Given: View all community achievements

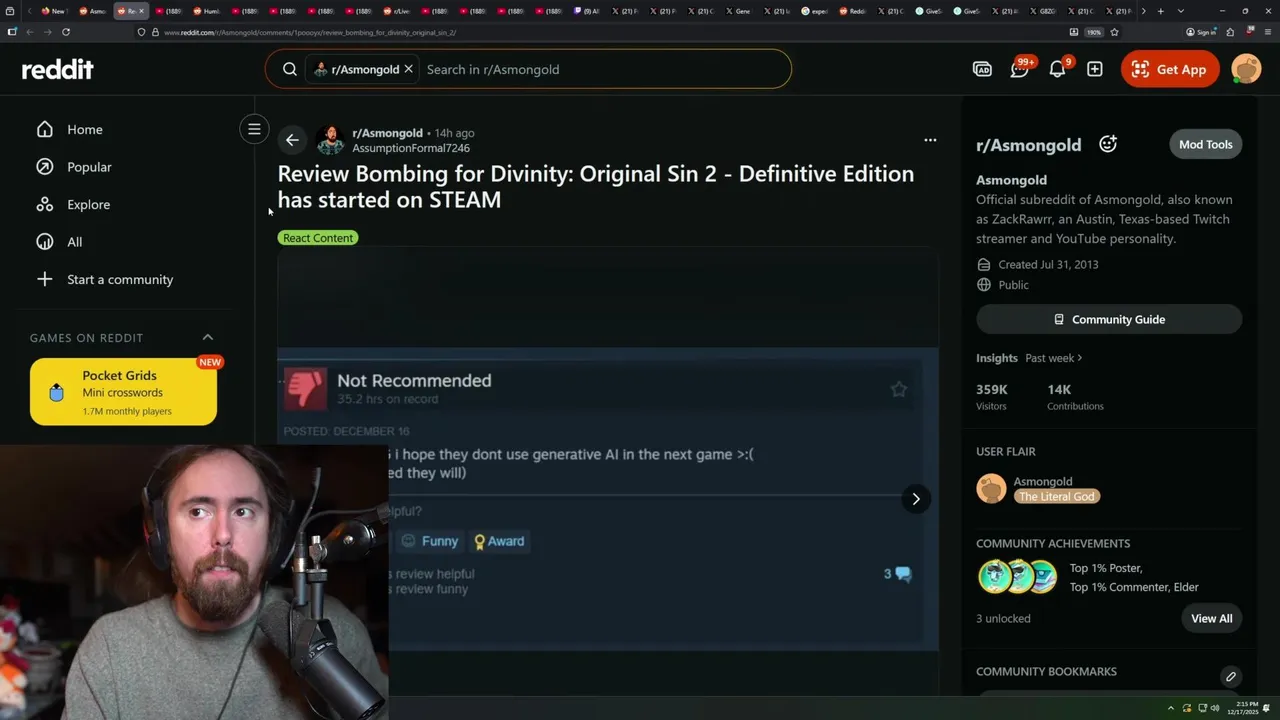Looking at the screenshot, I should pos(1211,618).
